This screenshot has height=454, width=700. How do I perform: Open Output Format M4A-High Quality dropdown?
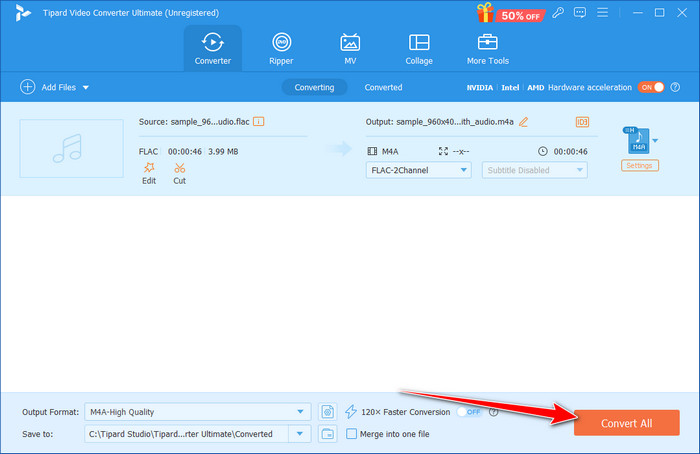197,412
